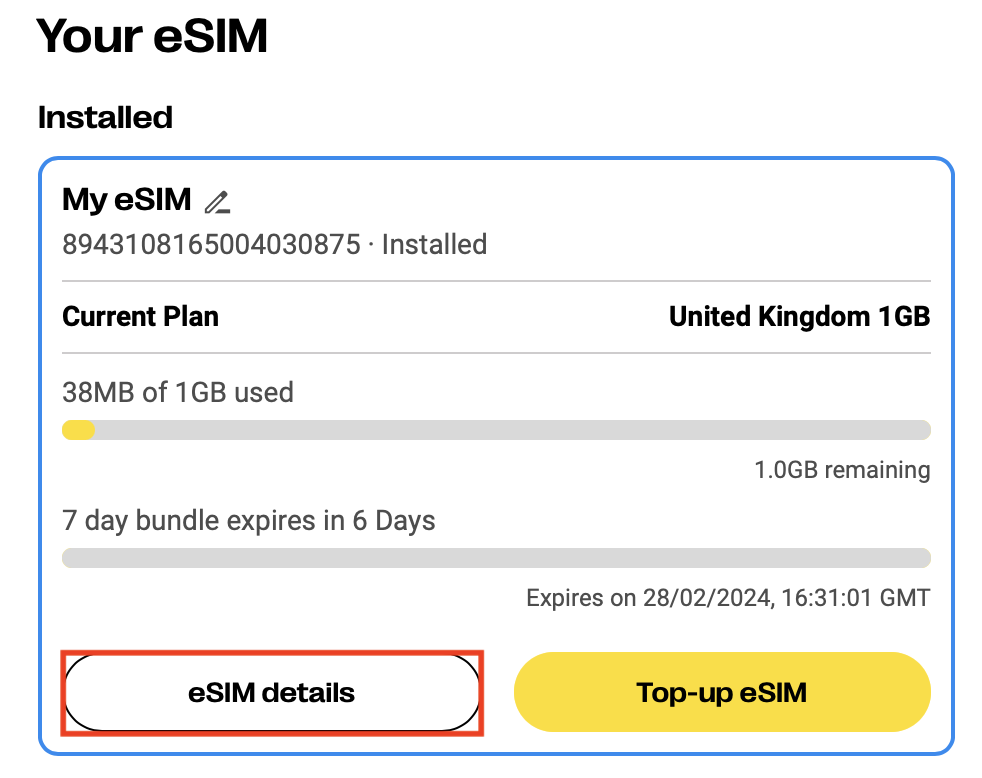The image size is (982, 778).
Task: Click the Expires on 28/02/2024 timestamp
Action: (728, 599)
